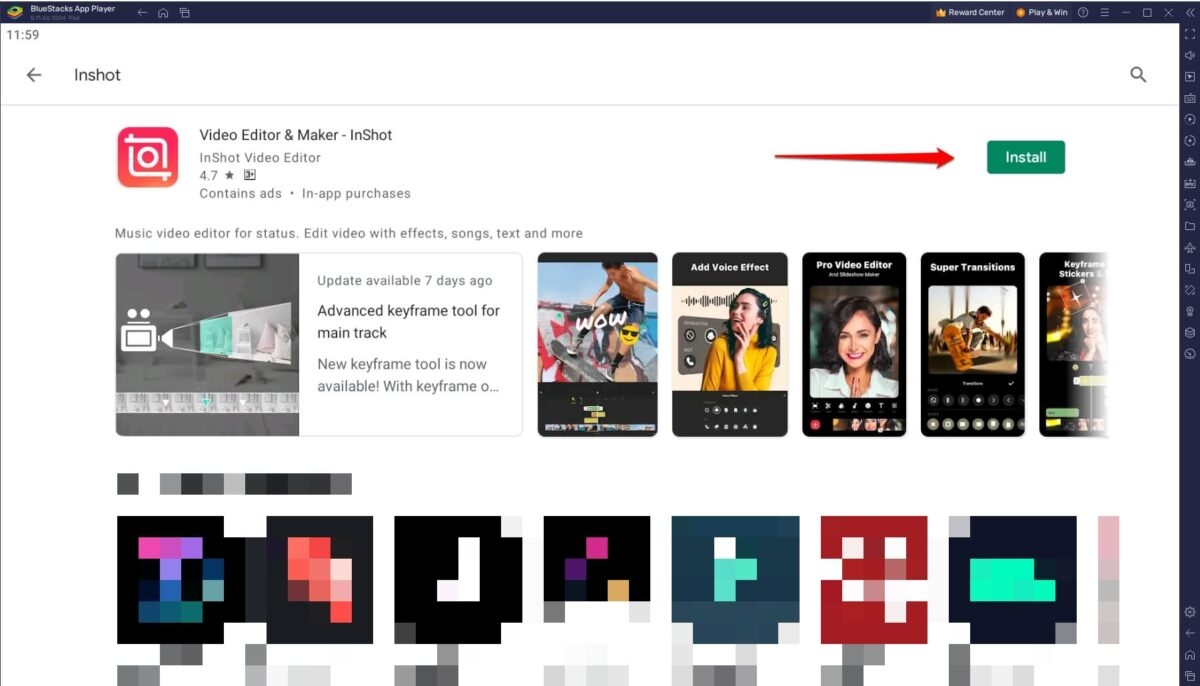This screenshot has height=686, width=1200.
Task: Click Install for InShot Video Editor
Action: tap(1026, 157)
